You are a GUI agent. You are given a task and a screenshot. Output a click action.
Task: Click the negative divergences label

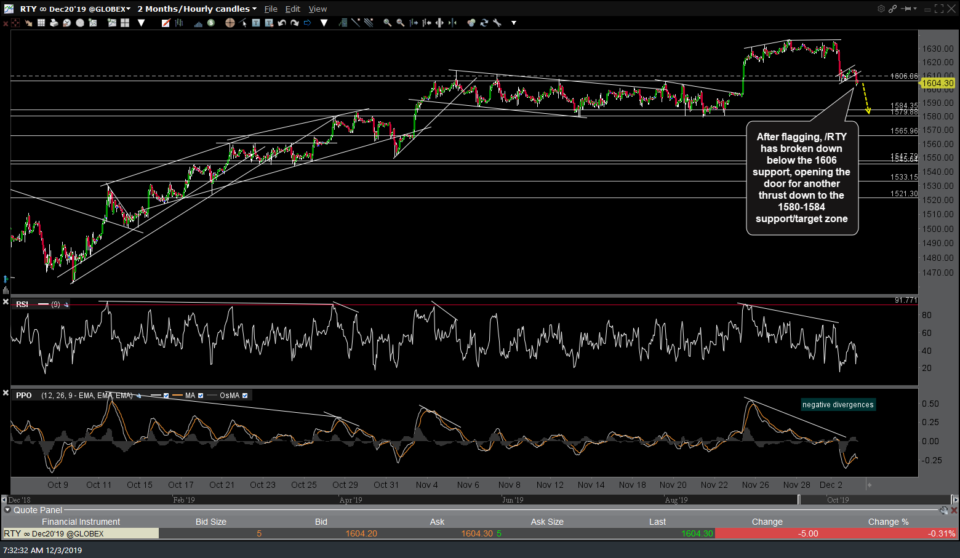pyautogui.click(x=838, y=405)
